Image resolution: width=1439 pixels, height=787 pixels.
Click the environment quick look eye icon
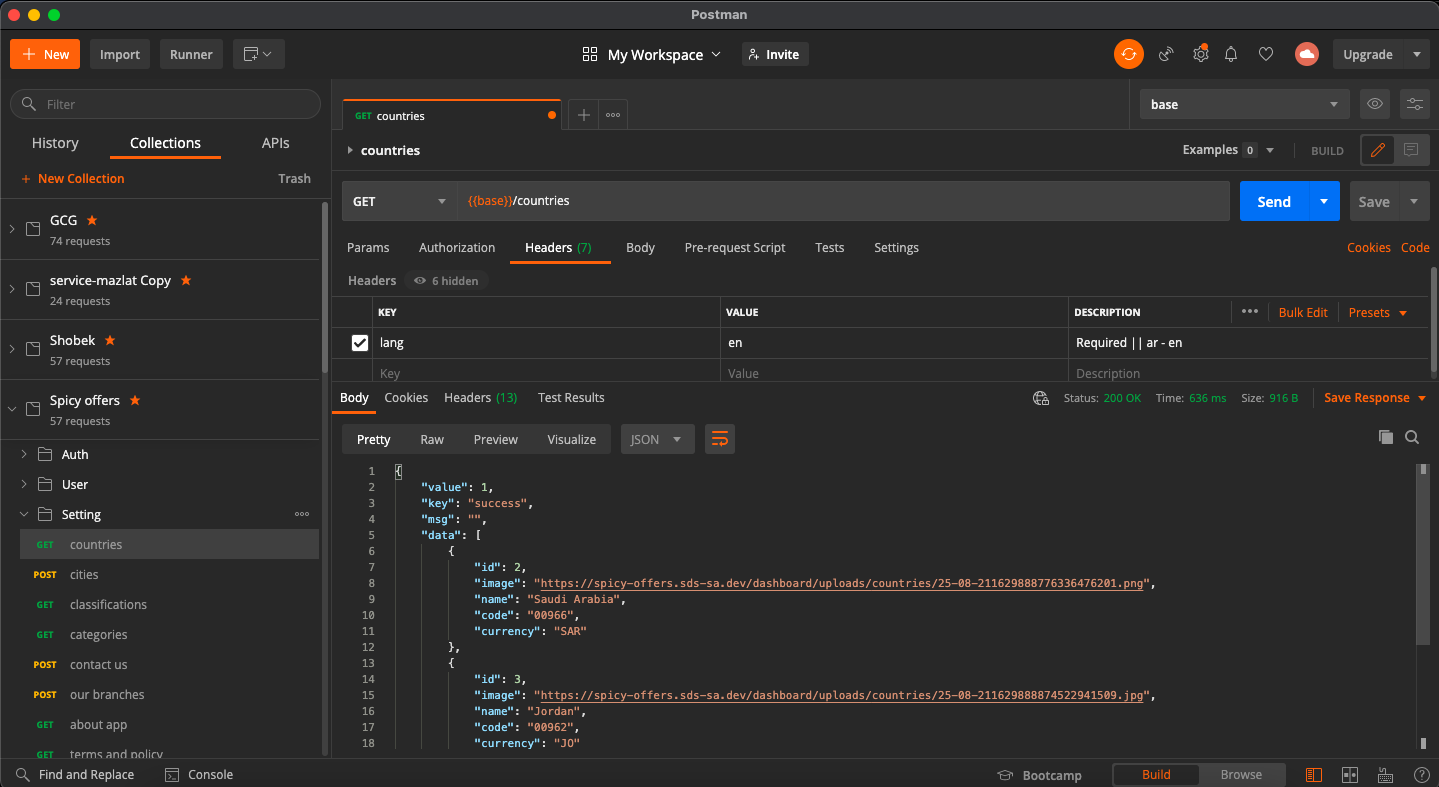[1376, 104]
